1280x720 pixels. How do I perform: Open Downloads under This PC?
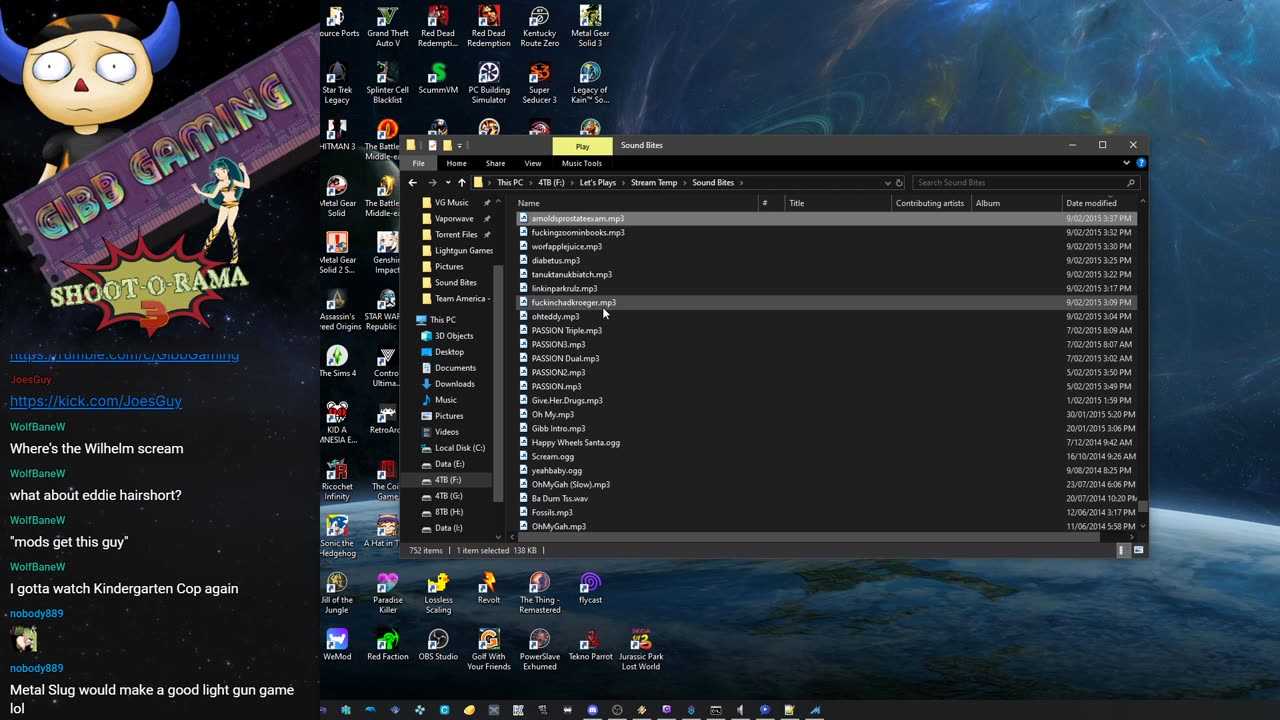[454, 384]
